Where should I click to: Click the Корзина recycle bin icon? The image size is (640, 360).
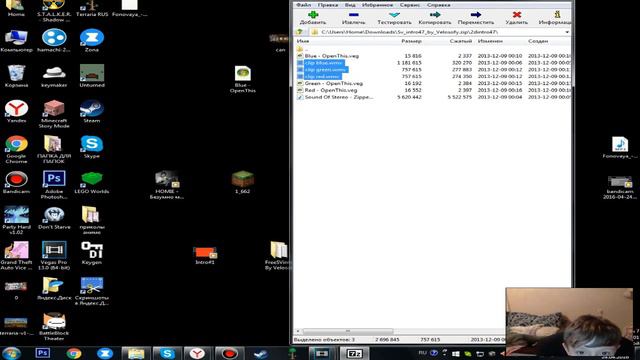16,76
